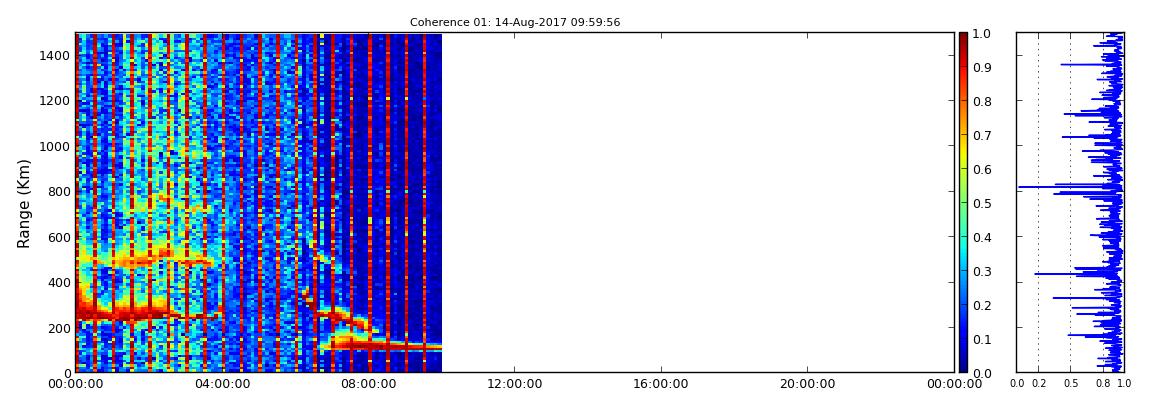The height and width of the screenshot is (407, 1150).
Task: Click the 20:00:00 time axis label
Action: [x=807, y=384]
